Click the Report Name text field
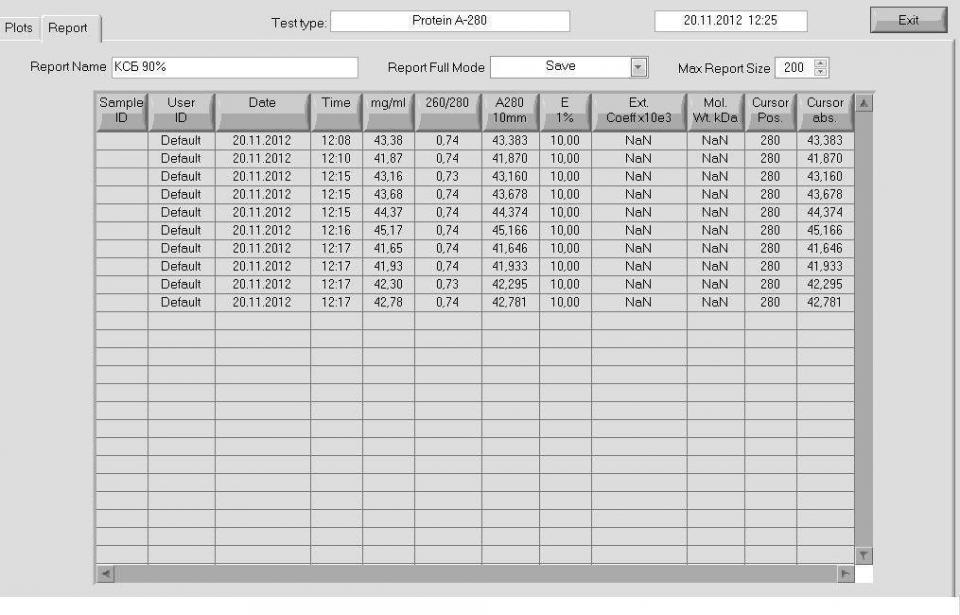960x615 pixels. (x=234, y=67)
